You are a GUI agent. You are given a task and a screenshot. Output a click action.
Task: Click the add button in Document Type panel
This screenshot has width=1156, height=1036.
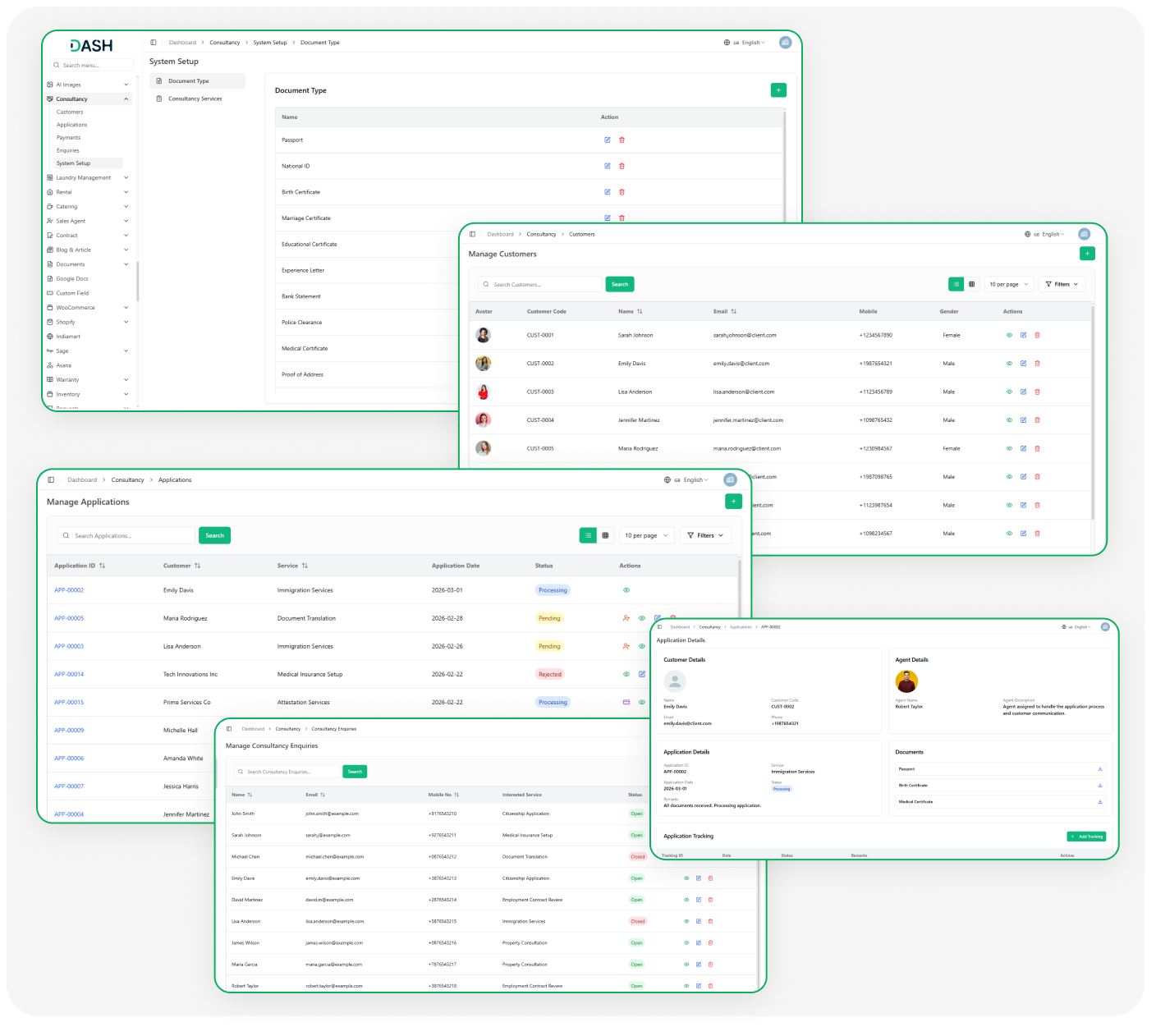pos(778,90)
